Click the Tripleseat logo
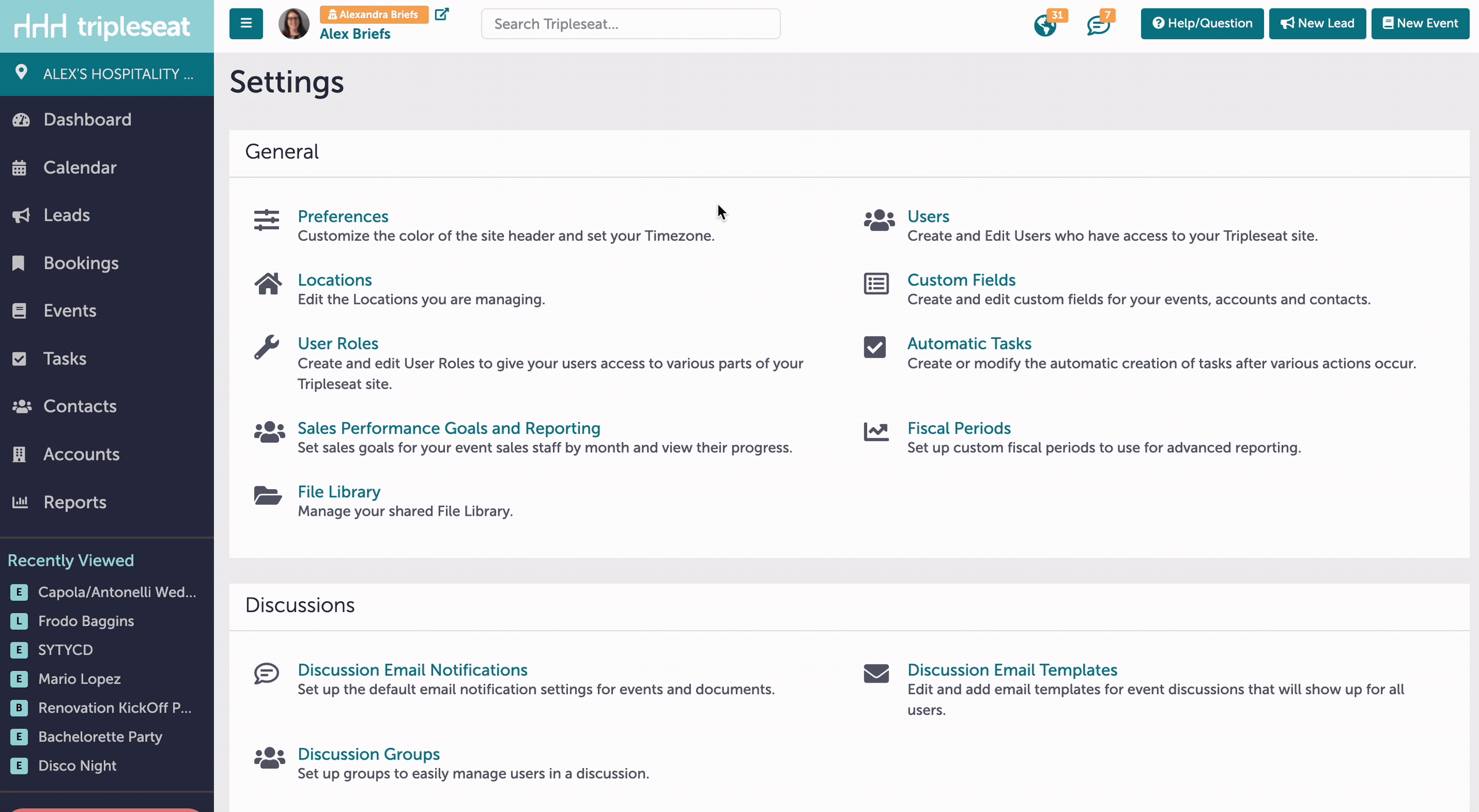 point(102,26)
